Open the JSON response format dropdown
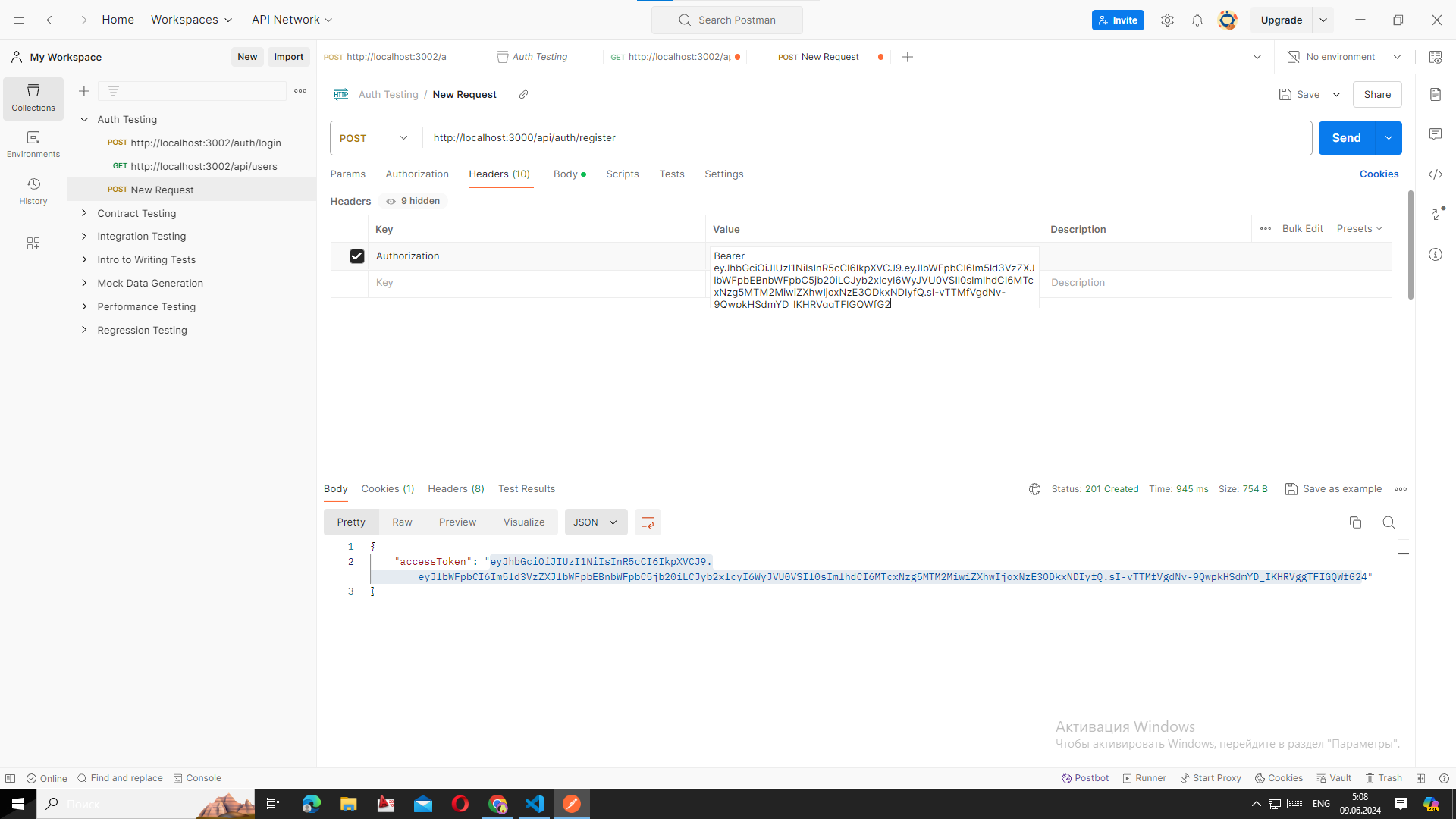Image resolution: width=1456 pixels, height=819 pixels. 595,522
